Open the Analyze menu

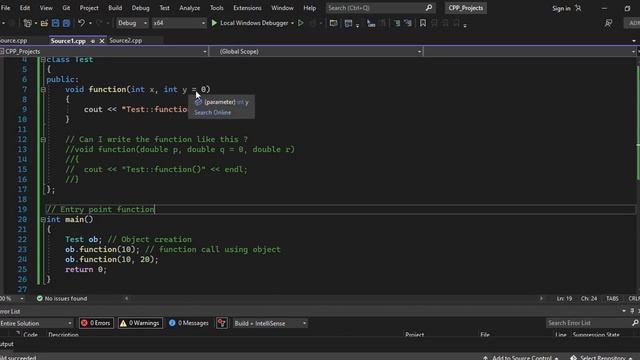coord(190,8)
